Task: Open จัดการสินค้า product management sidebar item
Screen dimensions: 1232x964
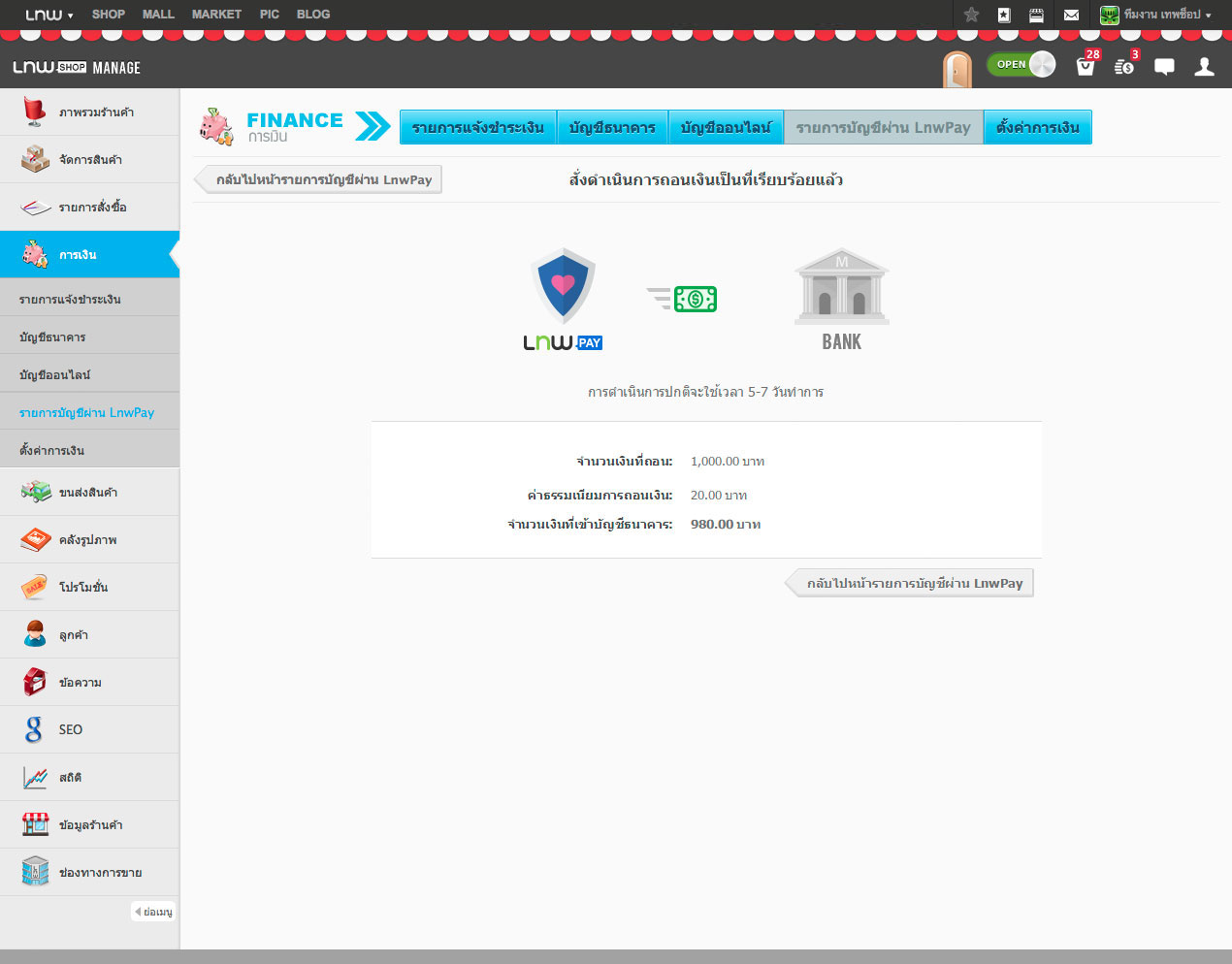Action: (89, 160)
